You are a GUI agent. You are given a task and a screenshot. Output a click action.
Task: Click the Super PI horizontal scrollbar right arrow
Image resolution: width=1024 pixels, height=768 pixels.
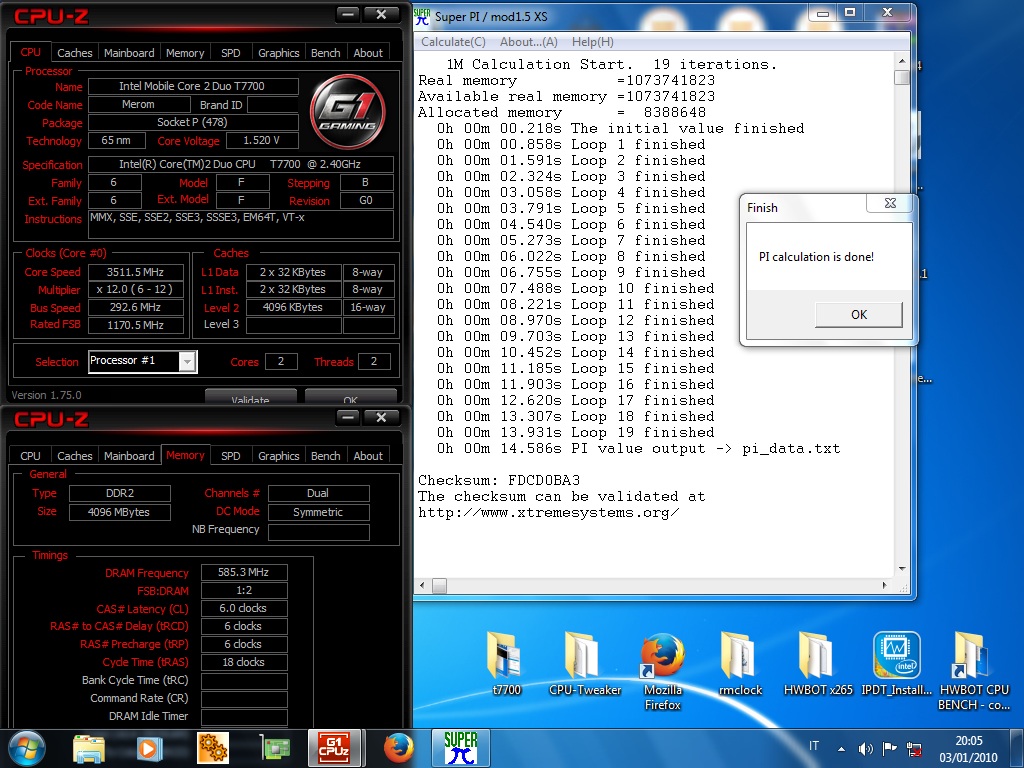coord(885,586)
